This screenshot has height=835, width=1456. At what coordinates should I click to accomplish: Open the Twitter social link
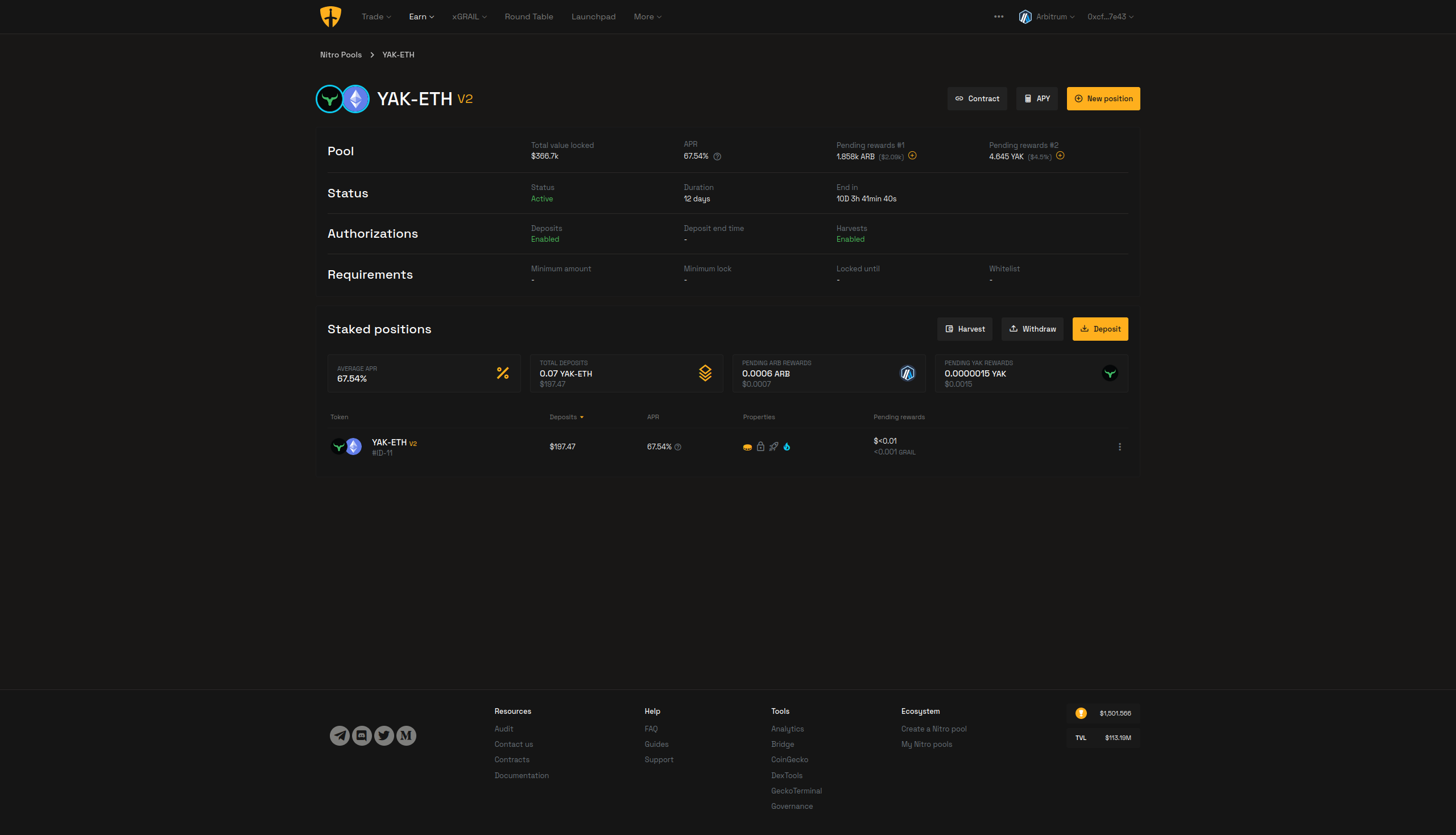384,735
